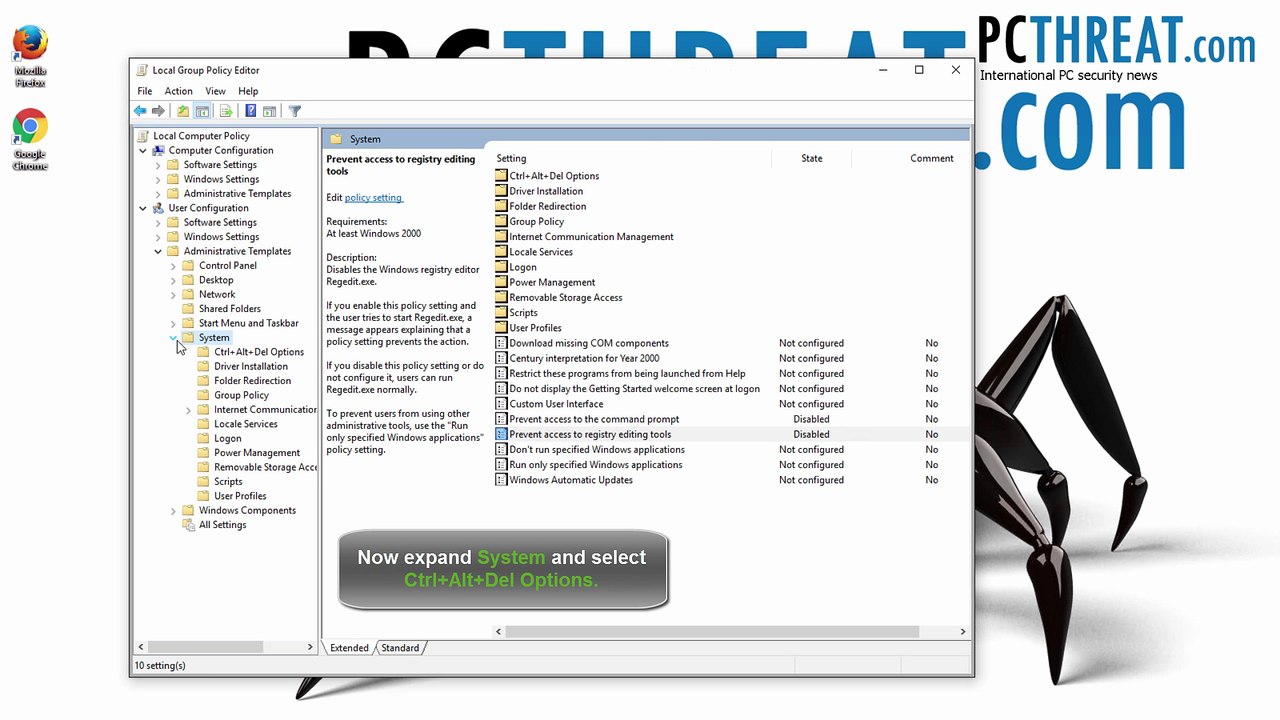Expand the Control Panel tree node

173,266
